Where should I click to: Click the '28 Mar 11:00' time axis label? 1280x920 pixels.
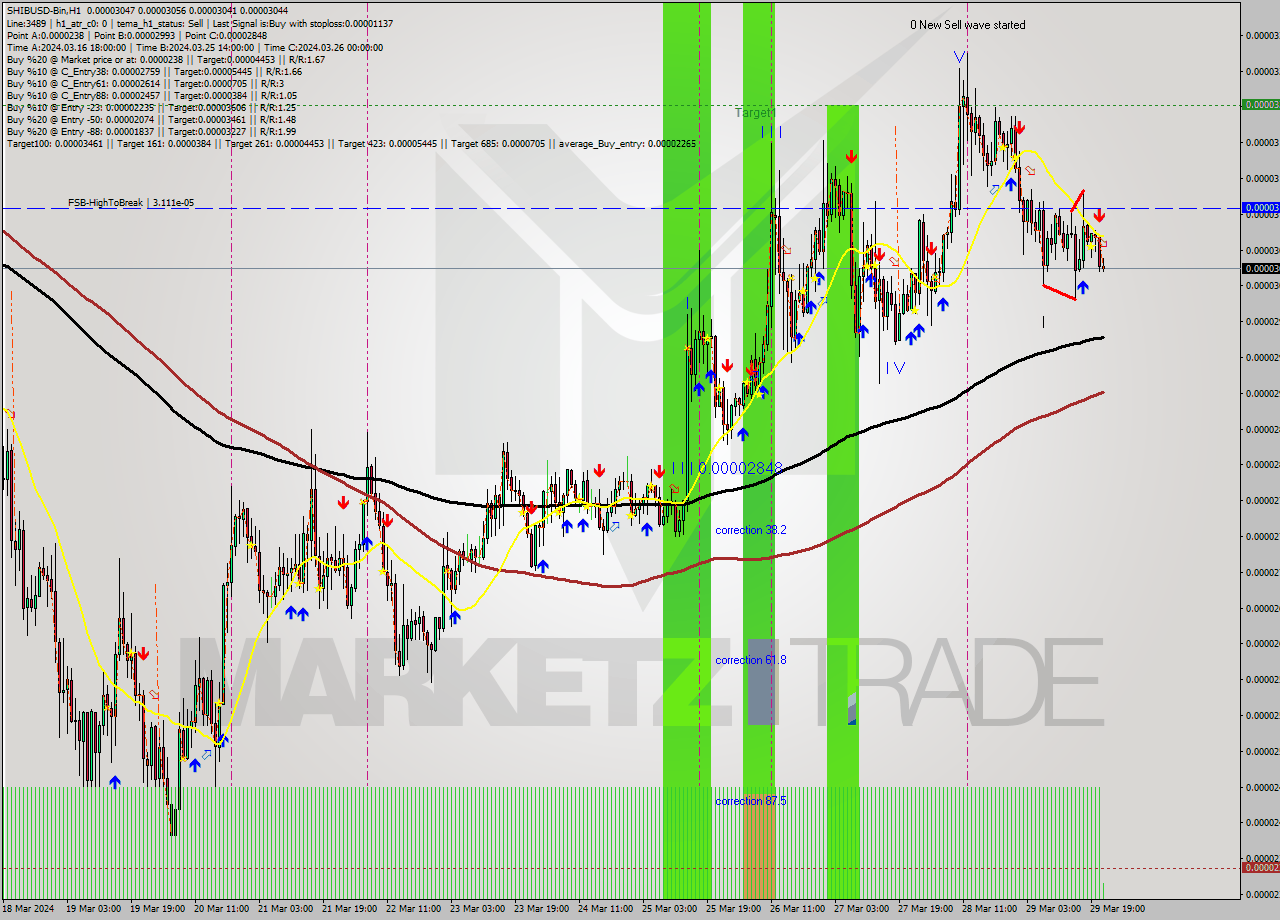click(x=989, y=909)
